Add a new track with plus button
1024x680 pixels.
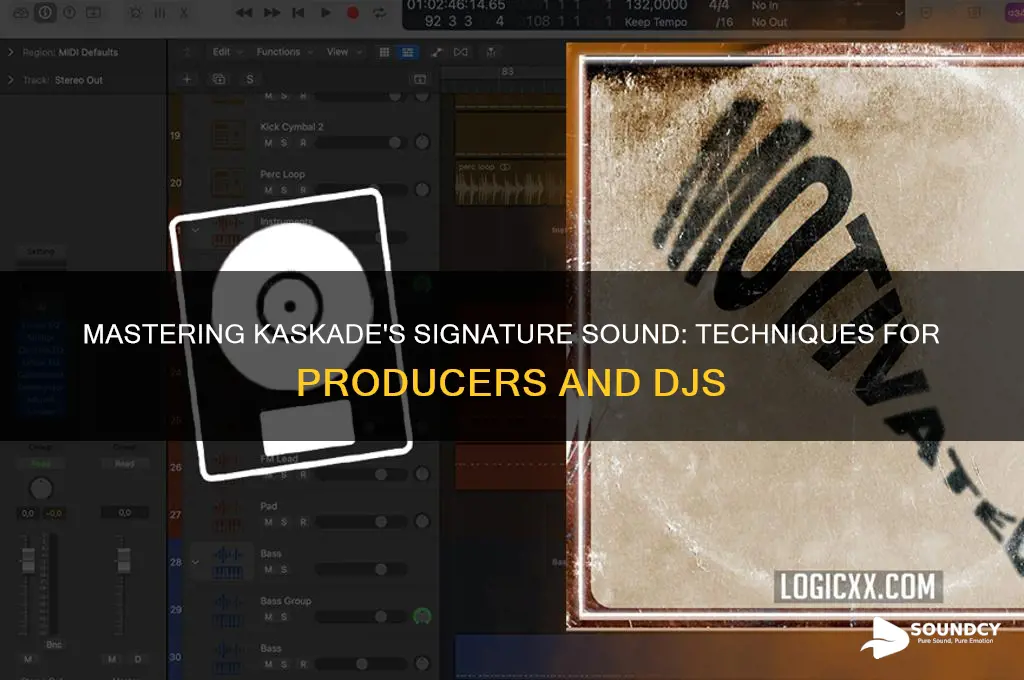[x=187, y=79]
